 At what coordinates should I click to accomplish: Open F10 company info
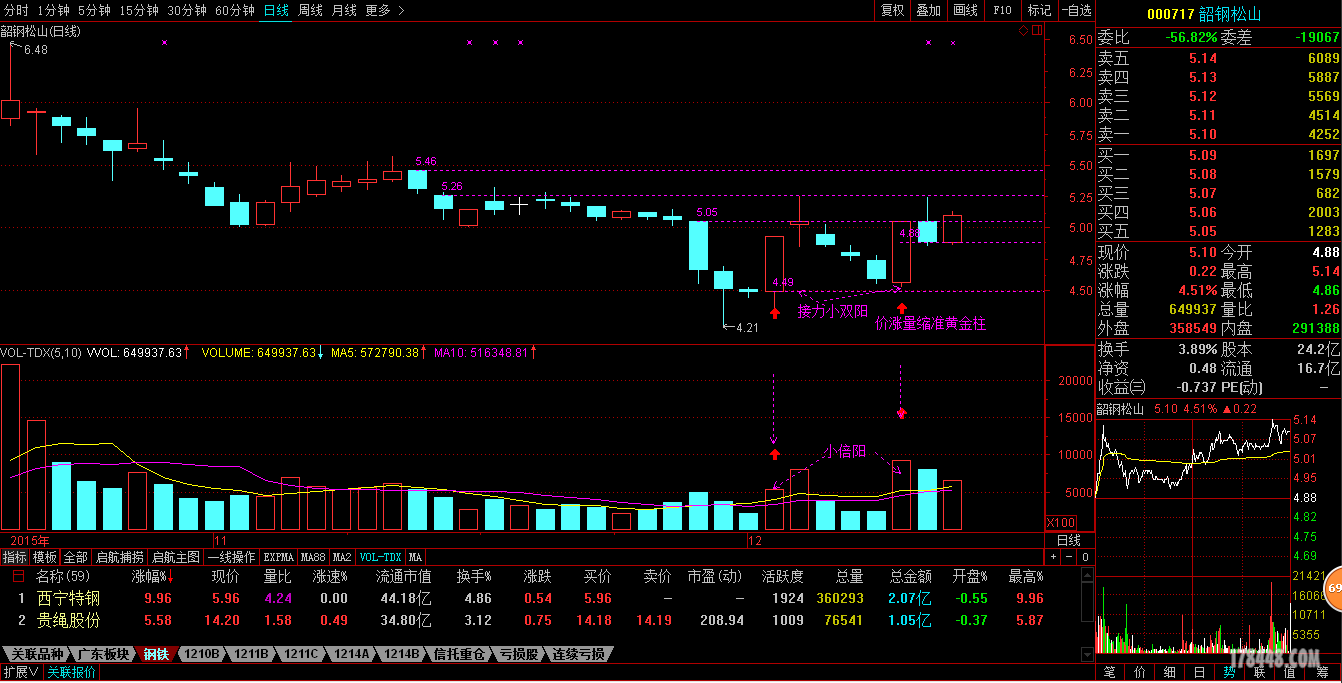1003,10
